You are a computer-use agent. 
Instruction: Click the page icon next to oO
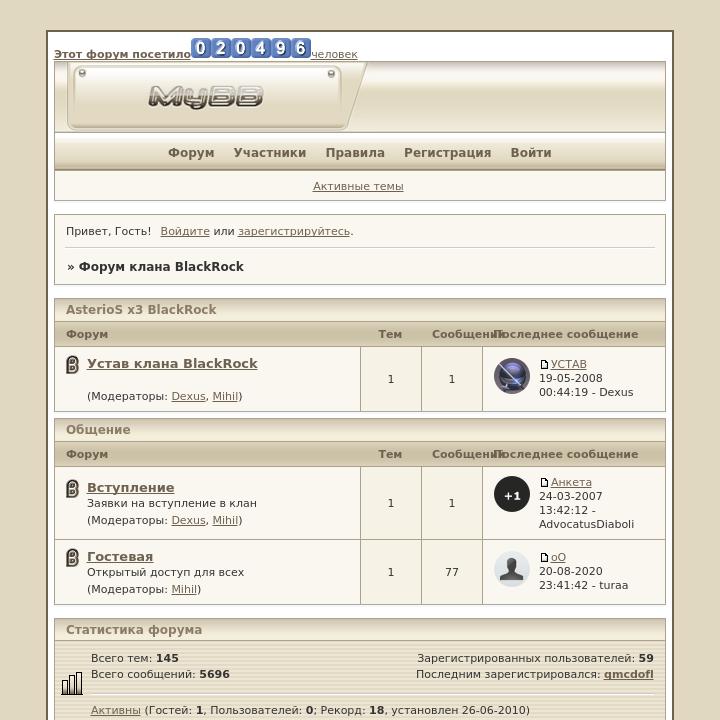pyautogui.click(x=544, y=557)
